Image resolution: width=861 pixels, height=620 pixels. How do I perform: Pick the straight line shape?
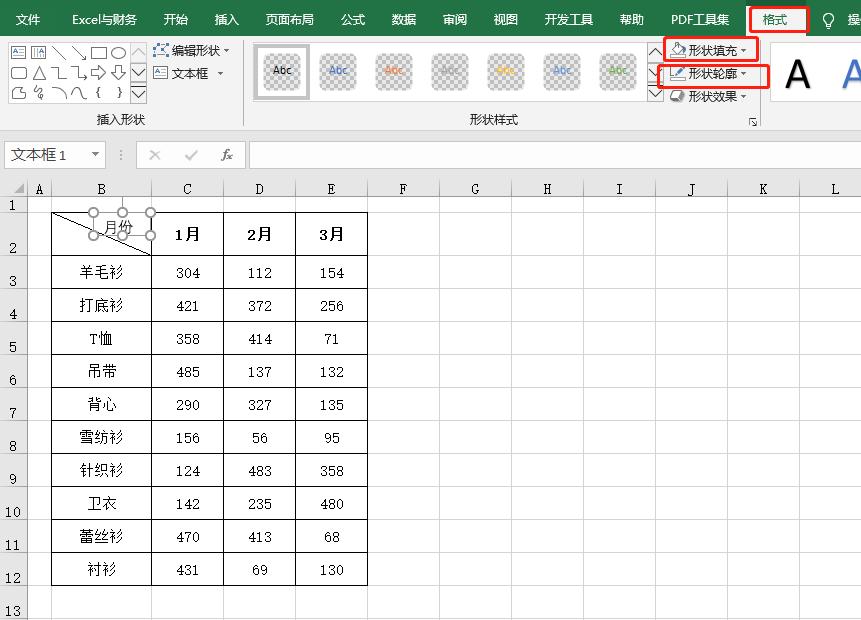pos(59,53)
